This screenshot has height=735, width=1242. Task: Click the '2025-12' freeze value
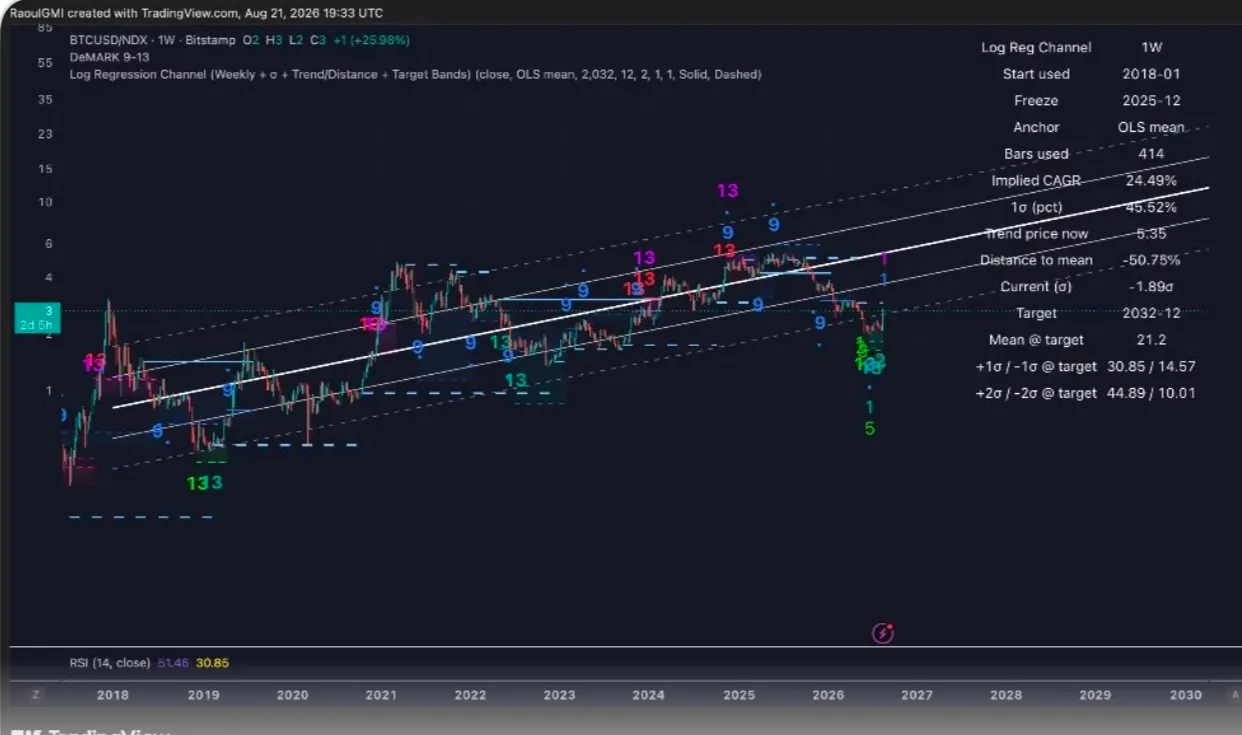(1151, 101)
